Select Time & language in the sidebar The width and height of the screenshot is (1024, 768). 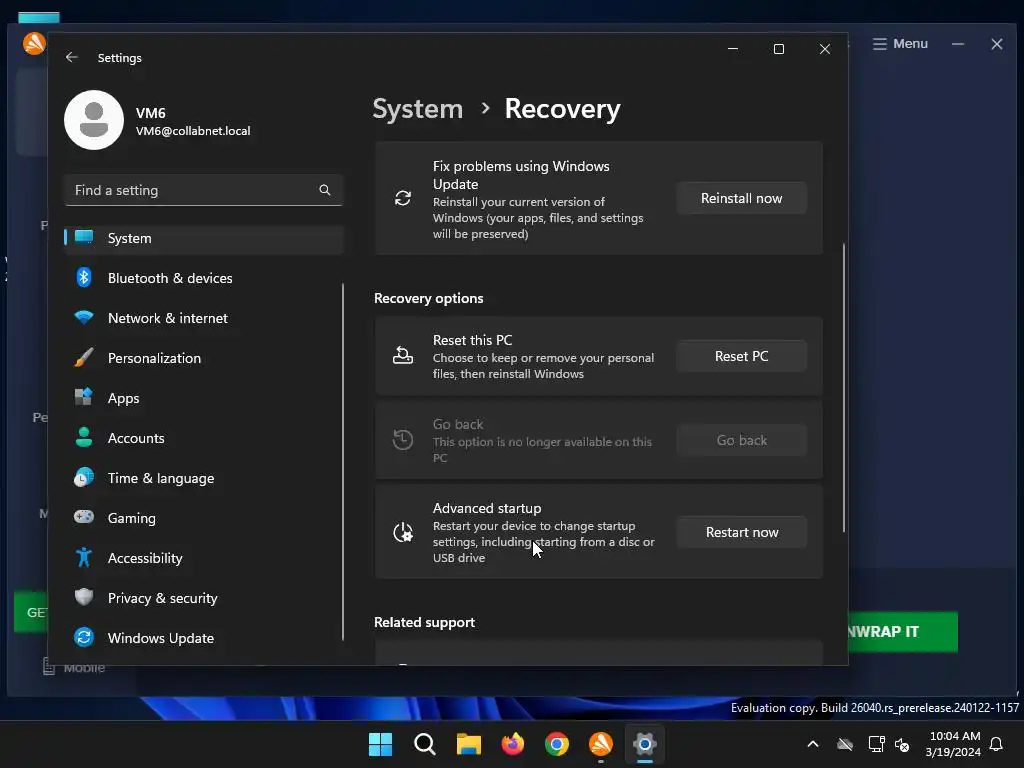click(204, 478)
